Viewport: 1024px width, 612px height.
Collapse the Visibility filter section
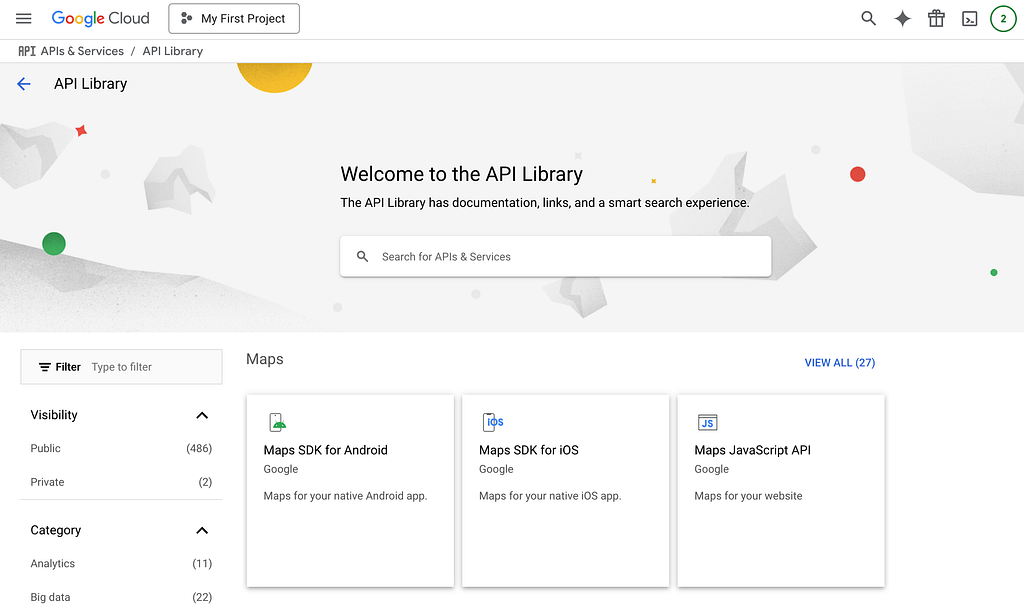[x=202, y=415]
